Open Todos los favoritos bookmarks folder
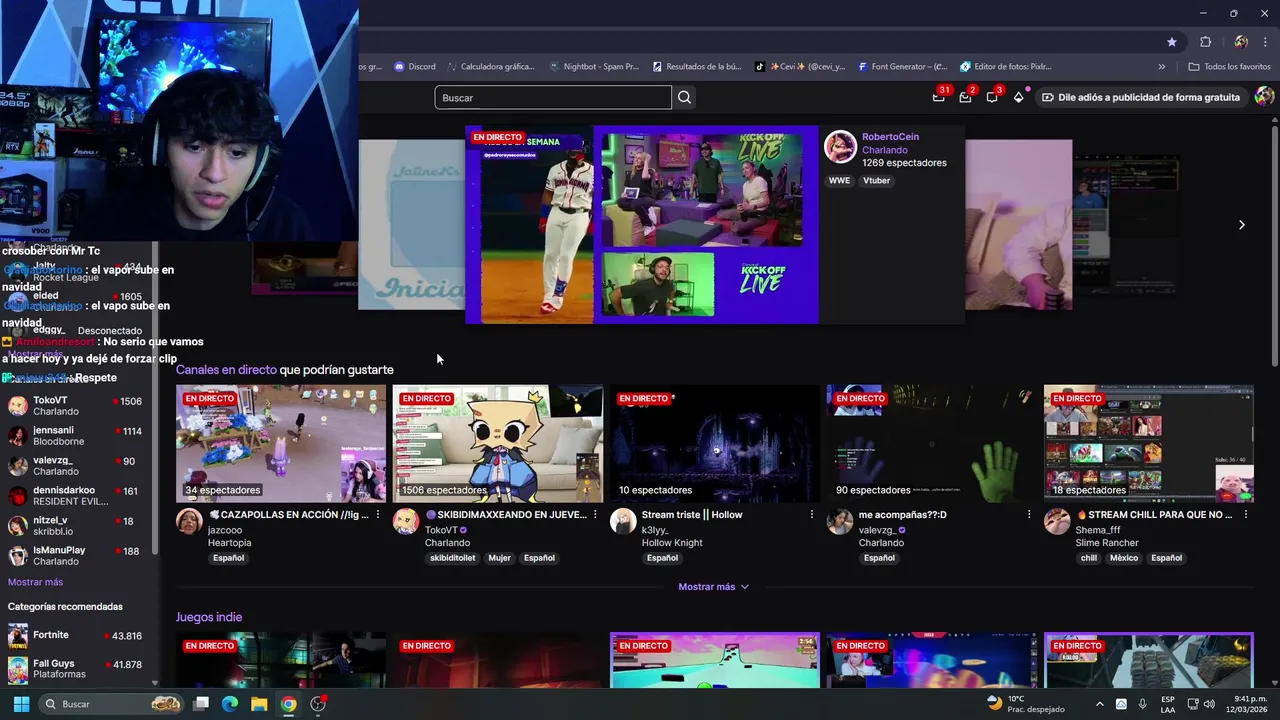Viewport: 1280px width, 720px height. tap(1229, 67)
